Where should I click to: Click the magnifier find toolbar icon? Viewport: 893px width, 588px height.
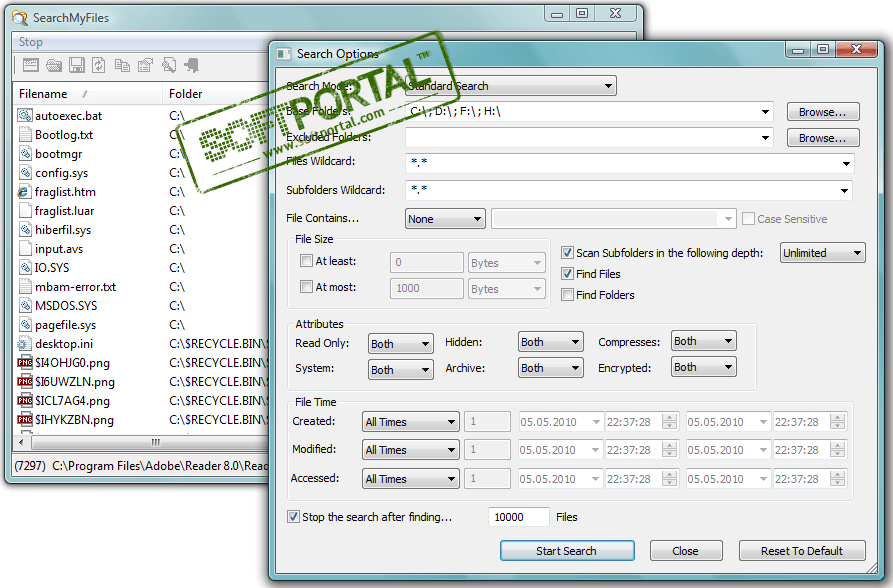pos(169,65)
